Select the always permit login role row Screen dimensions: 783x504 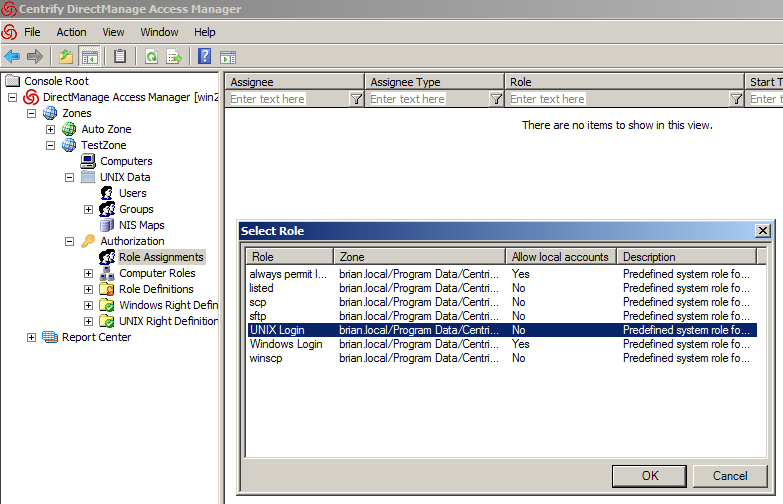(502, 274)
